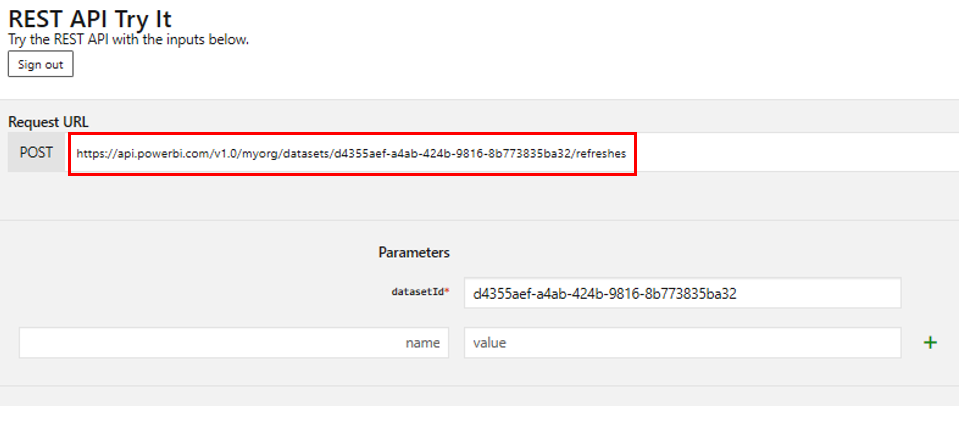Click the POST method label
Screen dimensions: 972x423
[x=36, y=154]
